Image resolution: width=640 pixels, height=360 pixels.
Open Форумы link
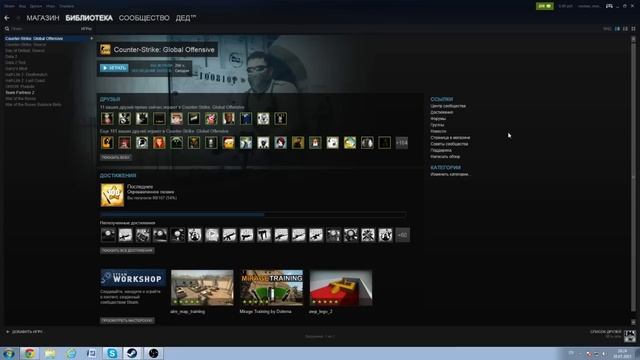click(438, 119)
